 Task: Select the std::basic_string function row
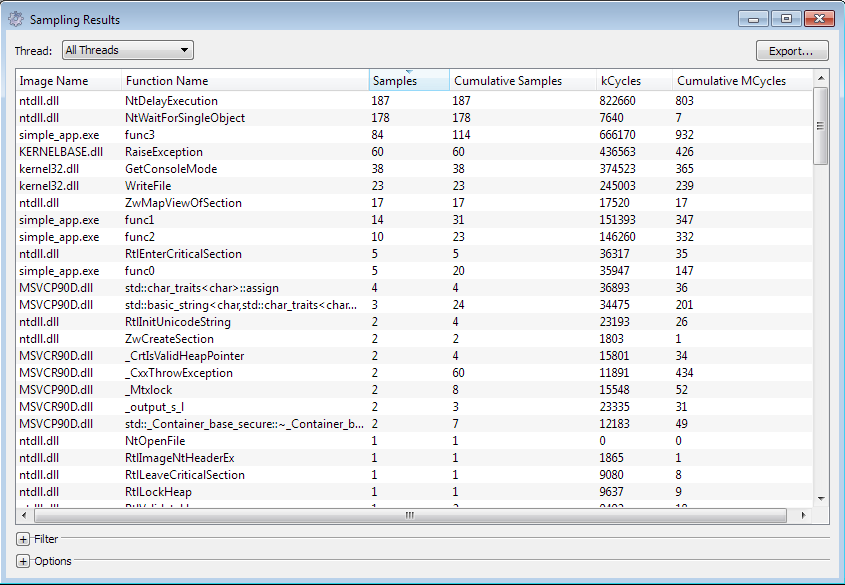[x=414, y=305]
